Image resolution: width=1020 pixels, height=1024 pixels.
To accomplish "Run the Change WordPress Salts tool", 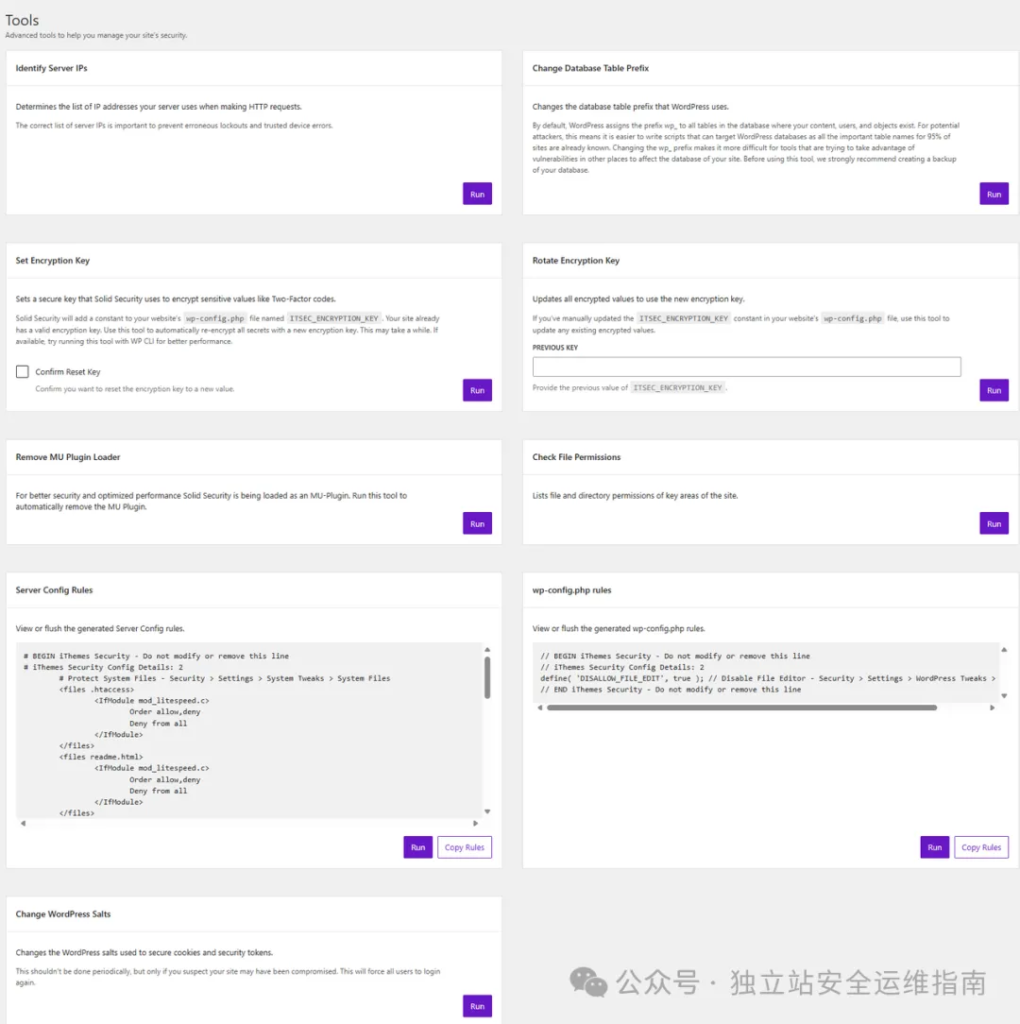I will tap(477, 1006).
